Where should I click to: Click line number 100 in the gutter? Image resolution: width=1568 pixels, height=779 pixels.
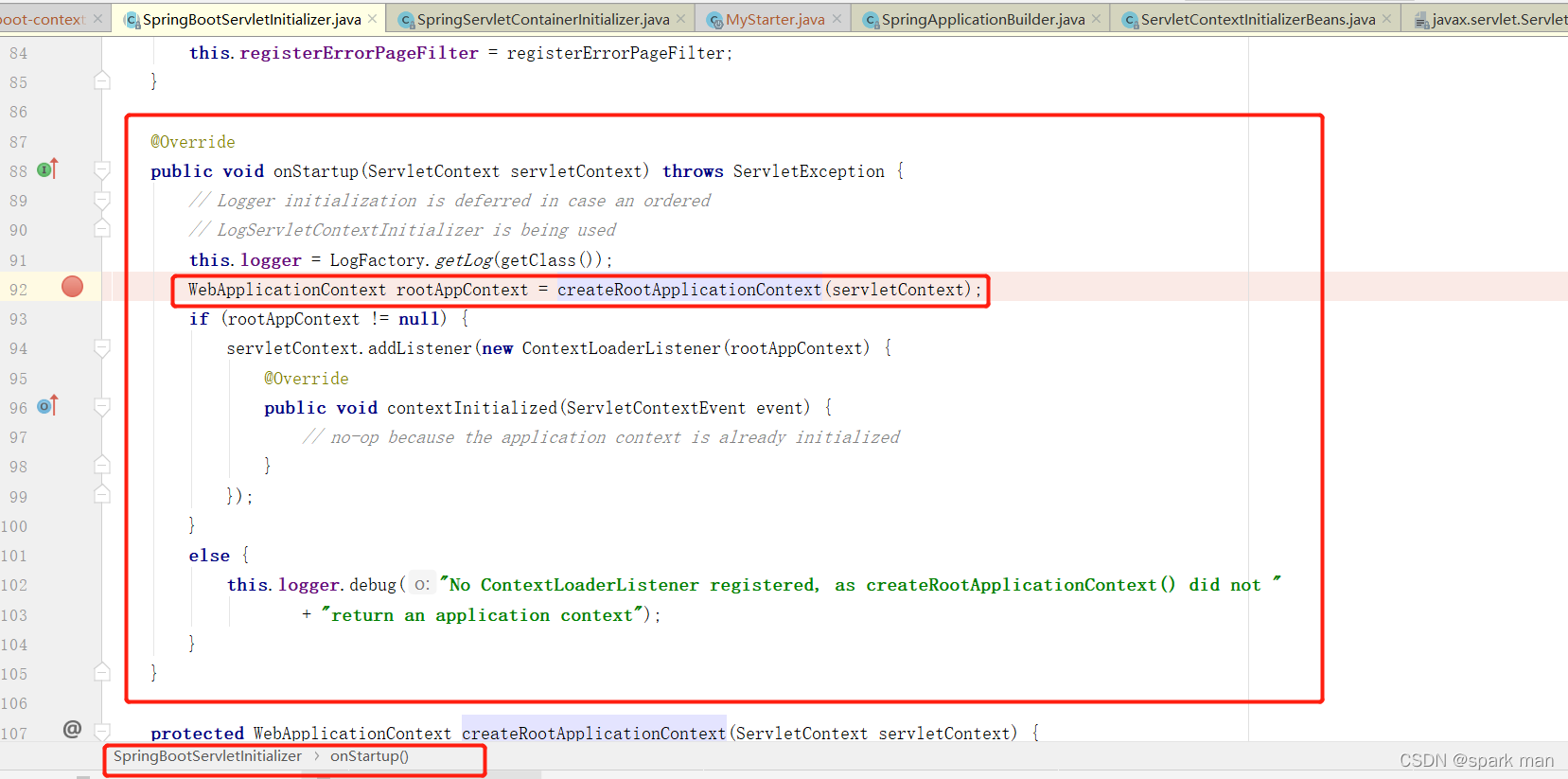14,526
